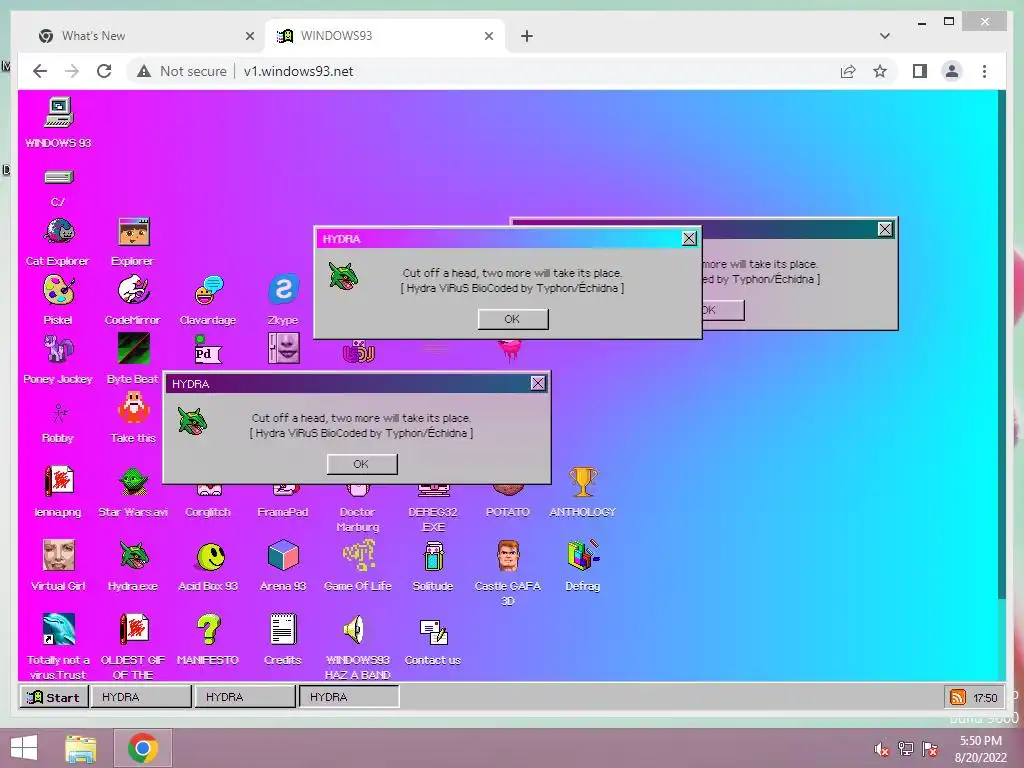The width and height of the screenshot is (1024, 768).
Task: Open the Acid Box 93 smiley icon
Action: (x=210, y=557)
